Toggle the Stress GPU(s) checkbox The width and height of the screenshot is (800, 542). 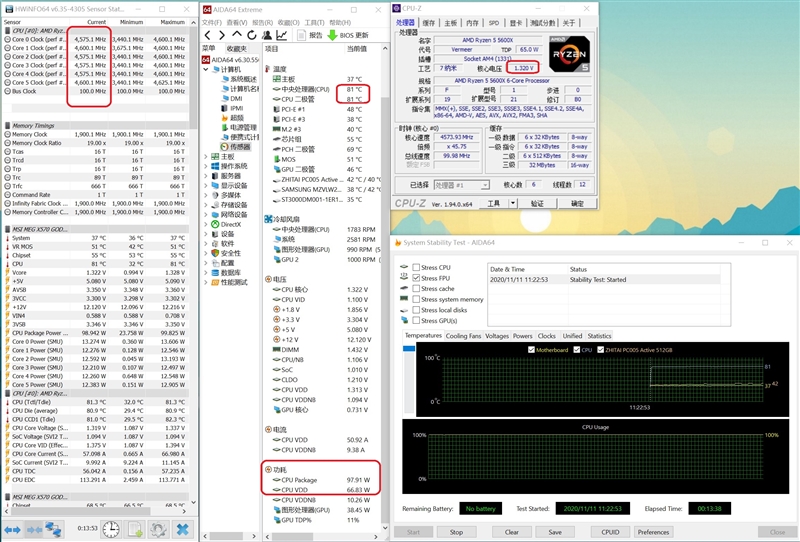[x=416, y=320]
